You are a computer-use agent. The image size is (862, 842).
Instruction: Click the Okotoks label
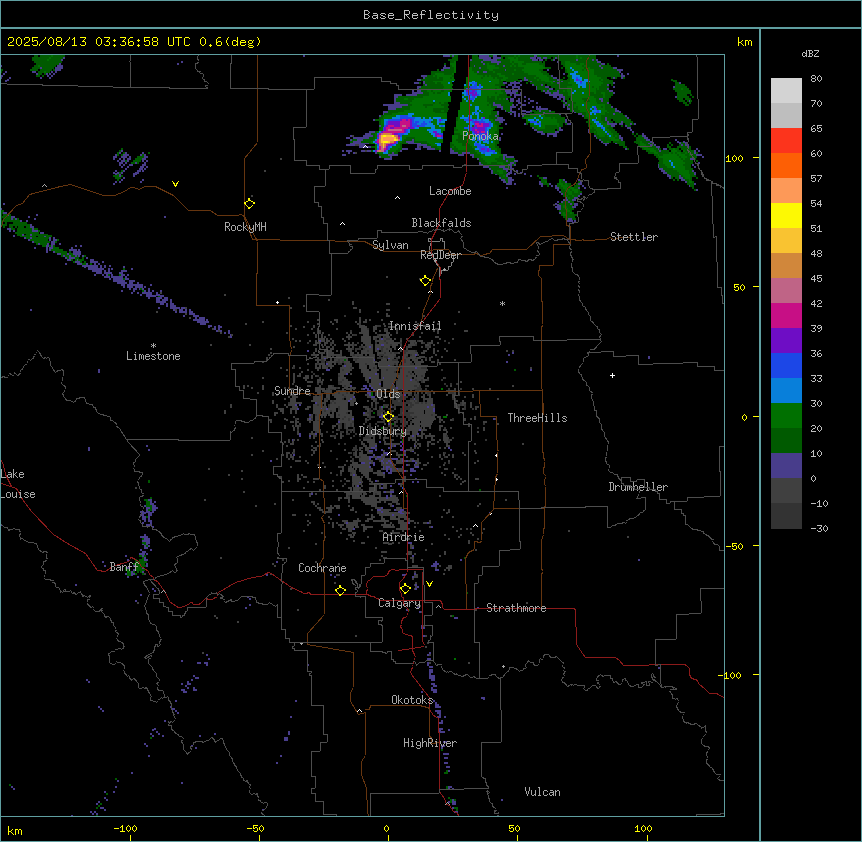(x=412, y=700)
